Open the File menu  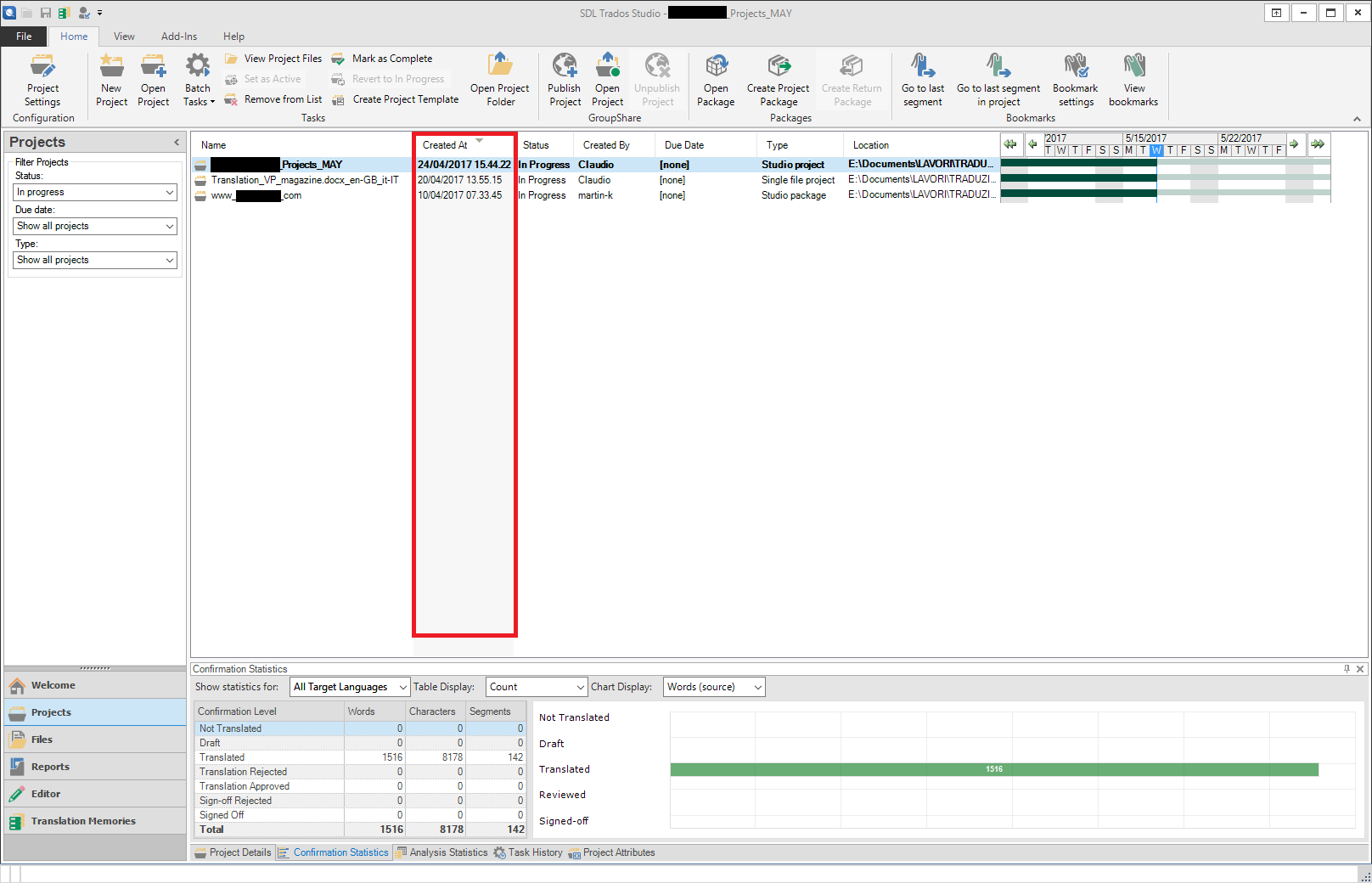coord(24,37)
